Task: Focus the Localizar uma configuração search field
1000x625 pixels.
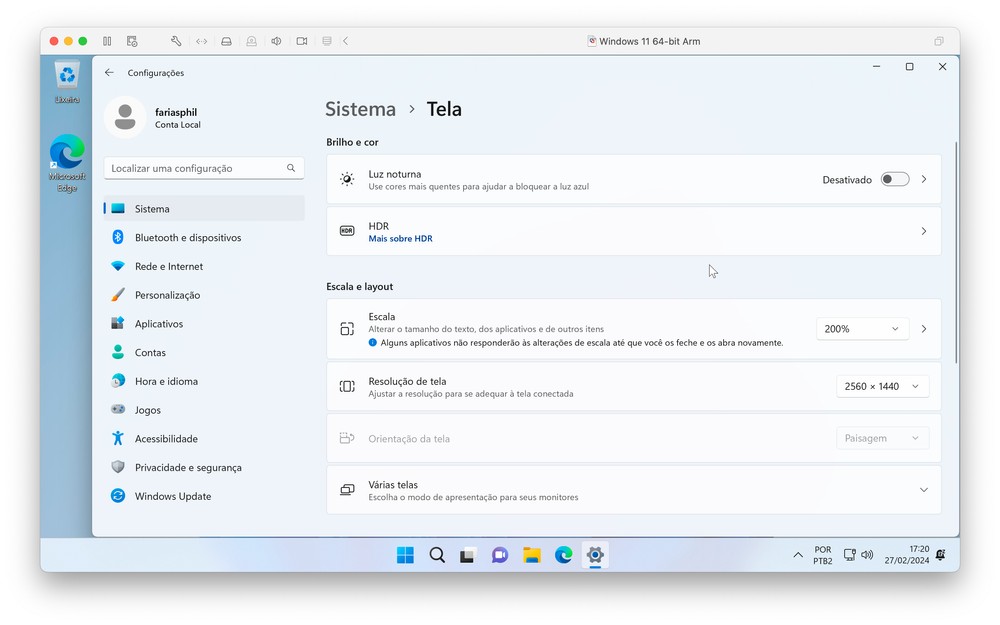Action: click(x=204, y=168)
